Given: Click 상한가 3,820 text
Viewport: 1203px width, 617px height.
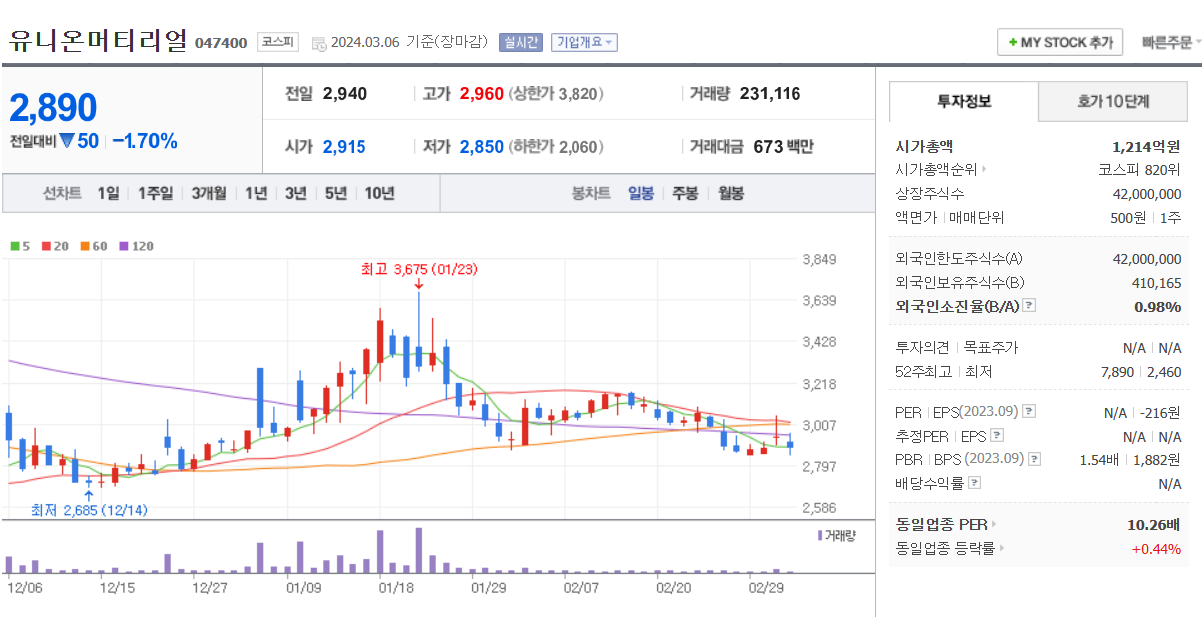Looking at the screenshot, I should click(x=557, y=94).
